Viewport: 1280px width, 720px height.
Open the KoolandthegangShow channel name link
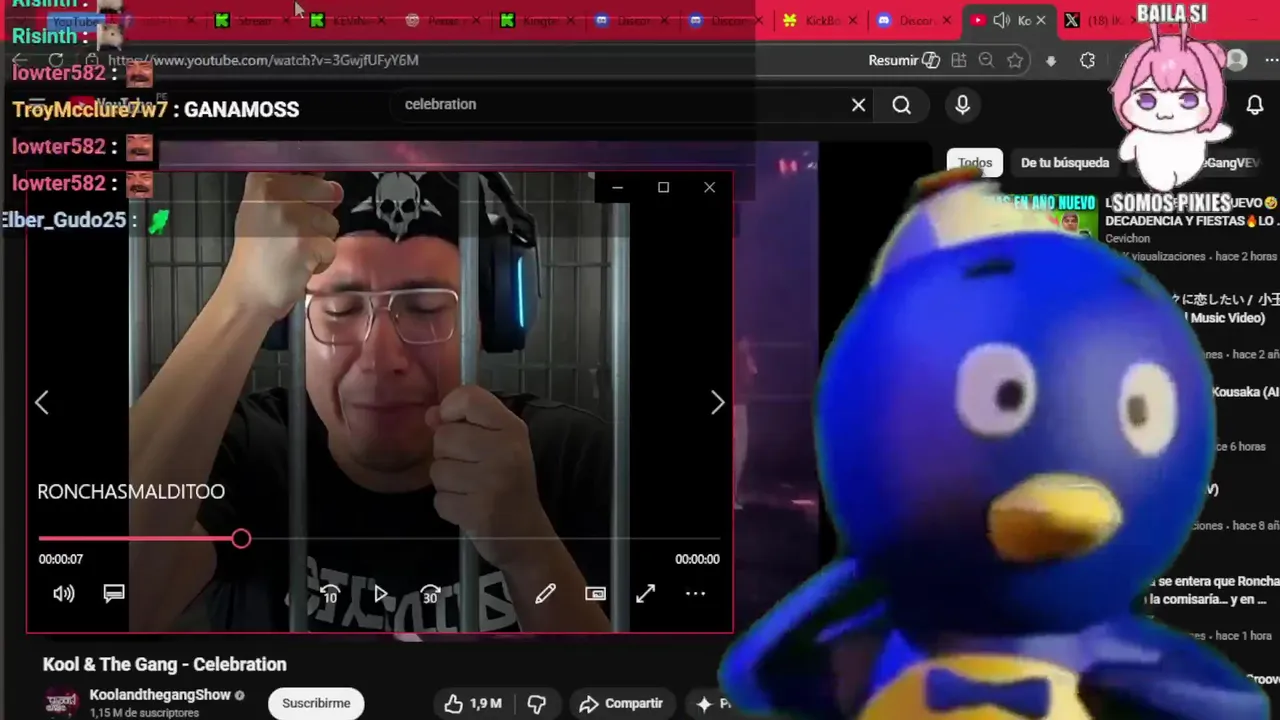tap(160, 695)
